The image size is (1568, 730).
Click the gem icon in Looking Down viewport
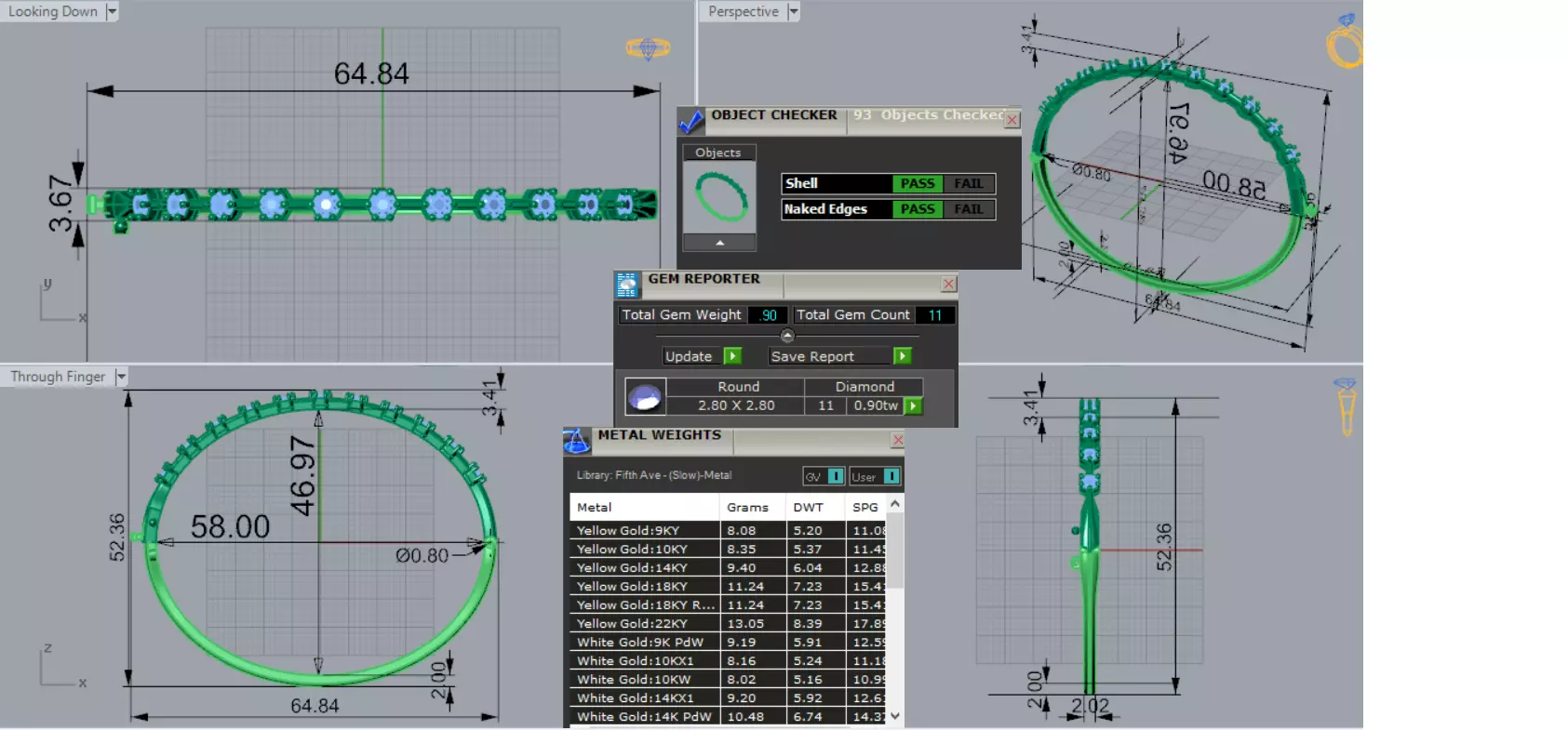[x=648, y=47]
